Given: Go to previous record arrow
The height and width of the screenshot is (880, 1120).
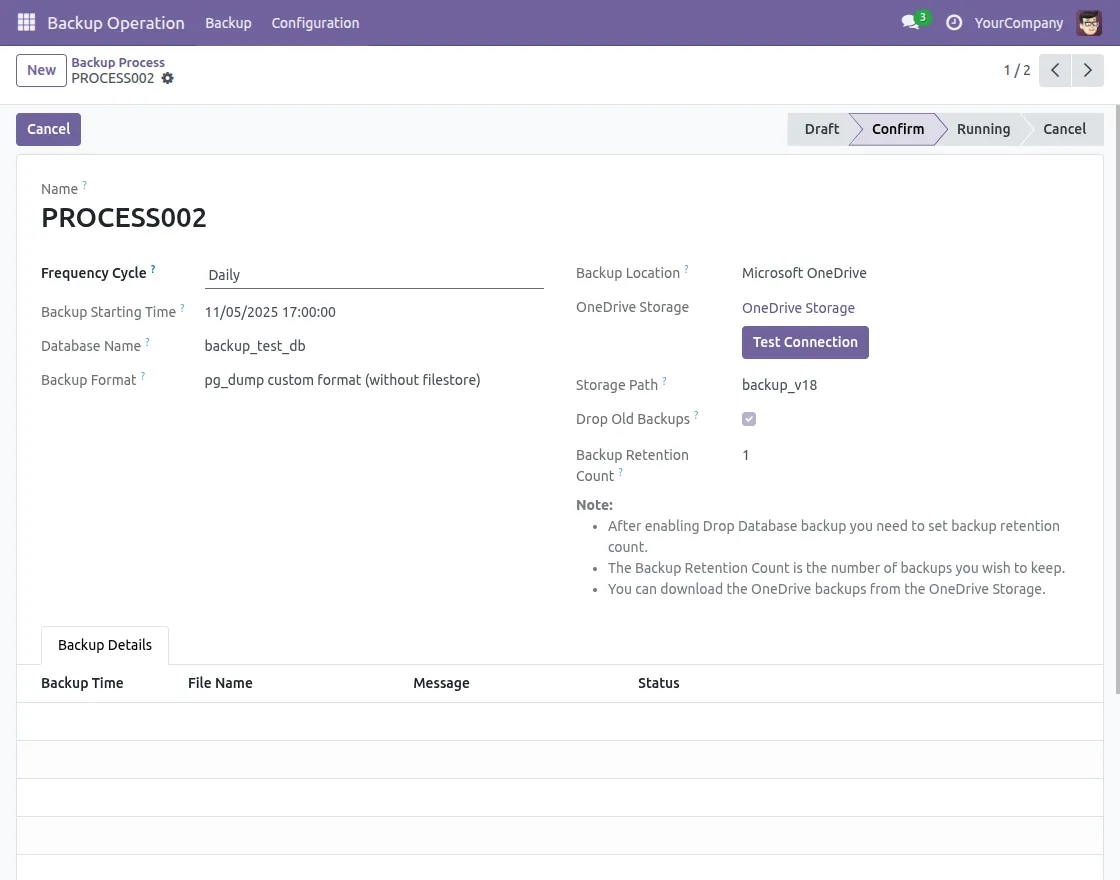Looking at the screenshot, I should click(1055, 70).
